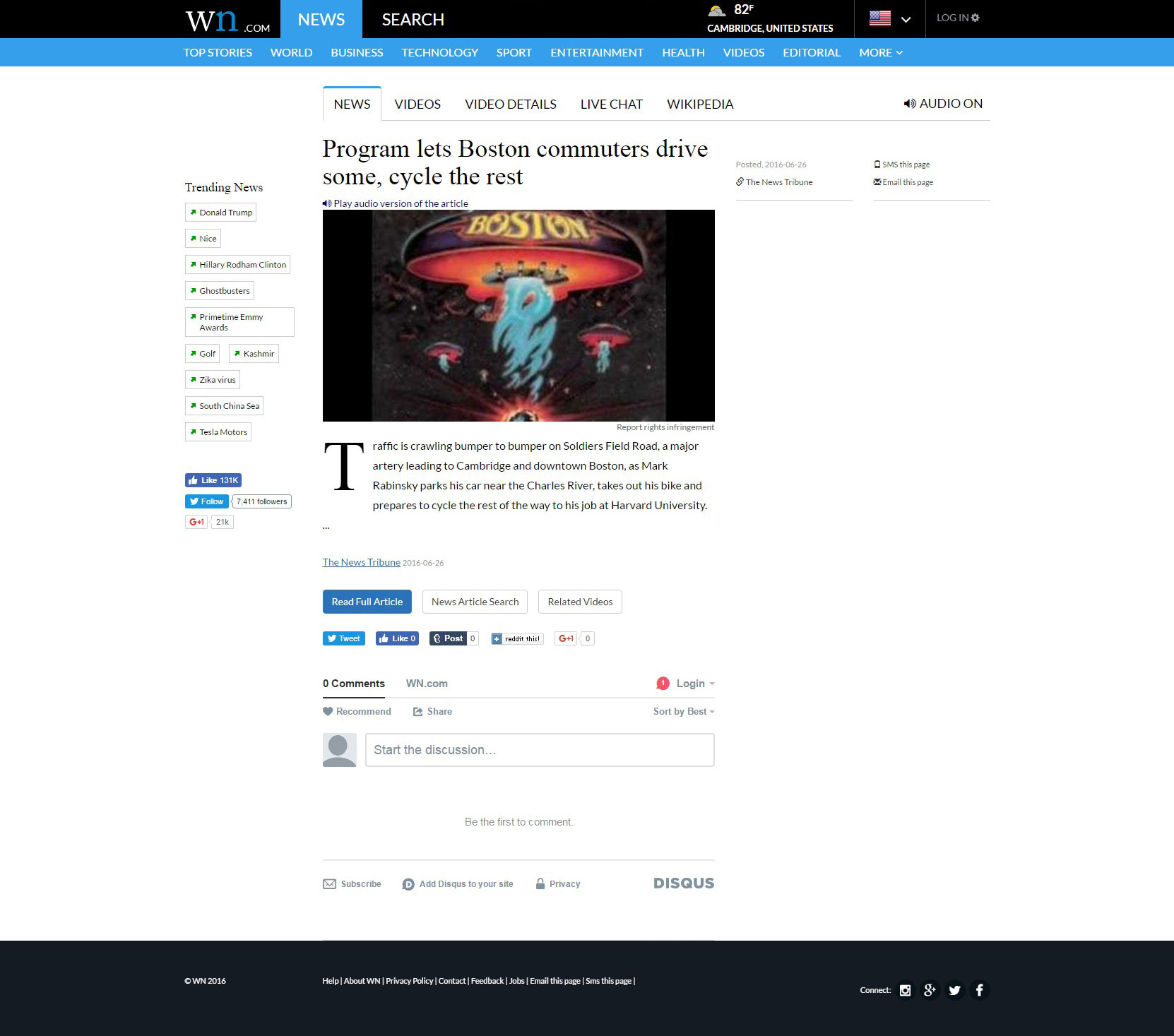Click the News Article Search button
Image resolution: width=1174 pixels, height=1036 pixels.
[475, 602]
